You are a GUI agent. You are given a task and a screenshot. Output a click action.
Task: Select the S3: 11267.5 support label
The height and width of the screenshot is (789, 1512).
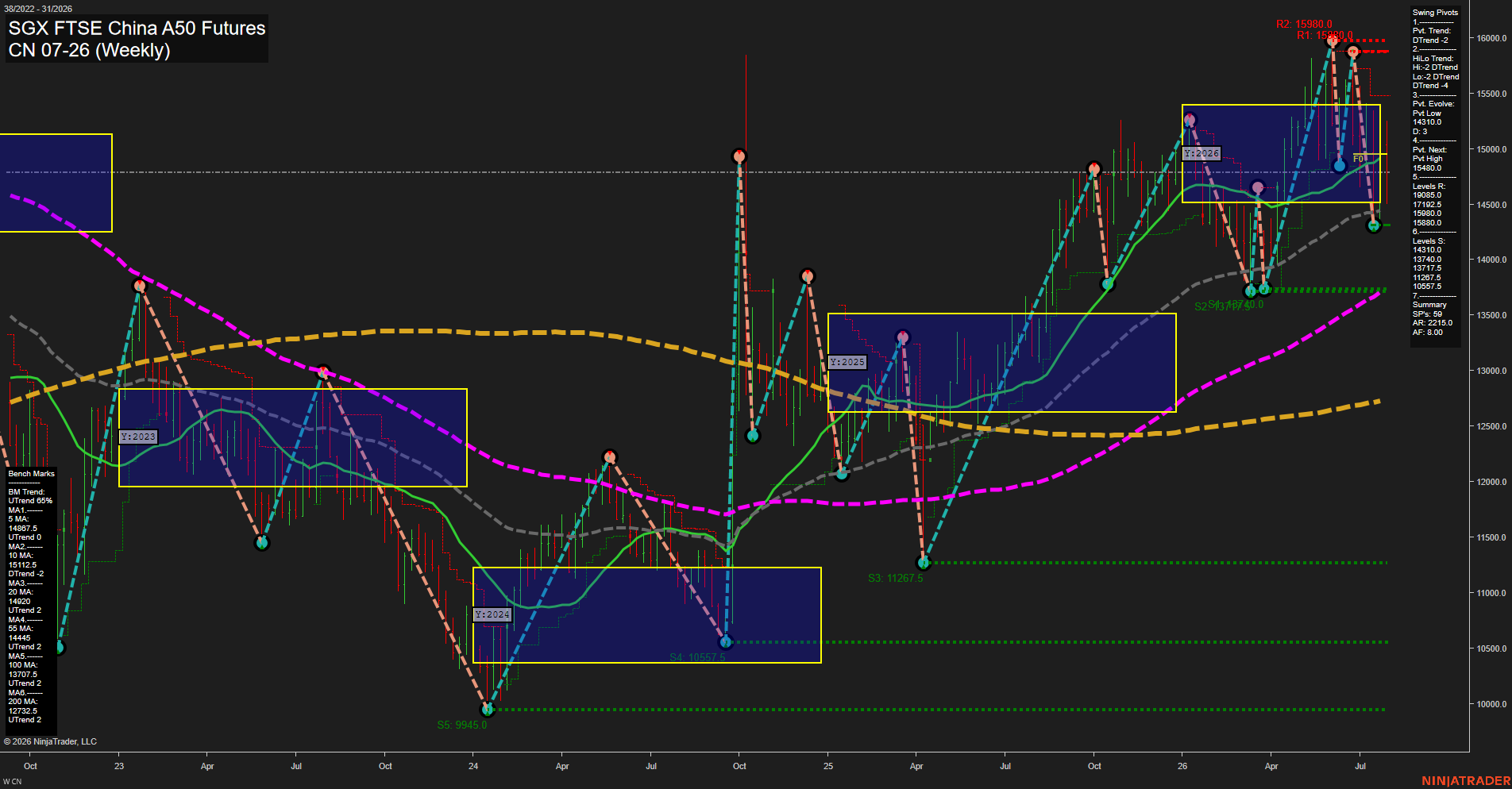pos(896,578)
